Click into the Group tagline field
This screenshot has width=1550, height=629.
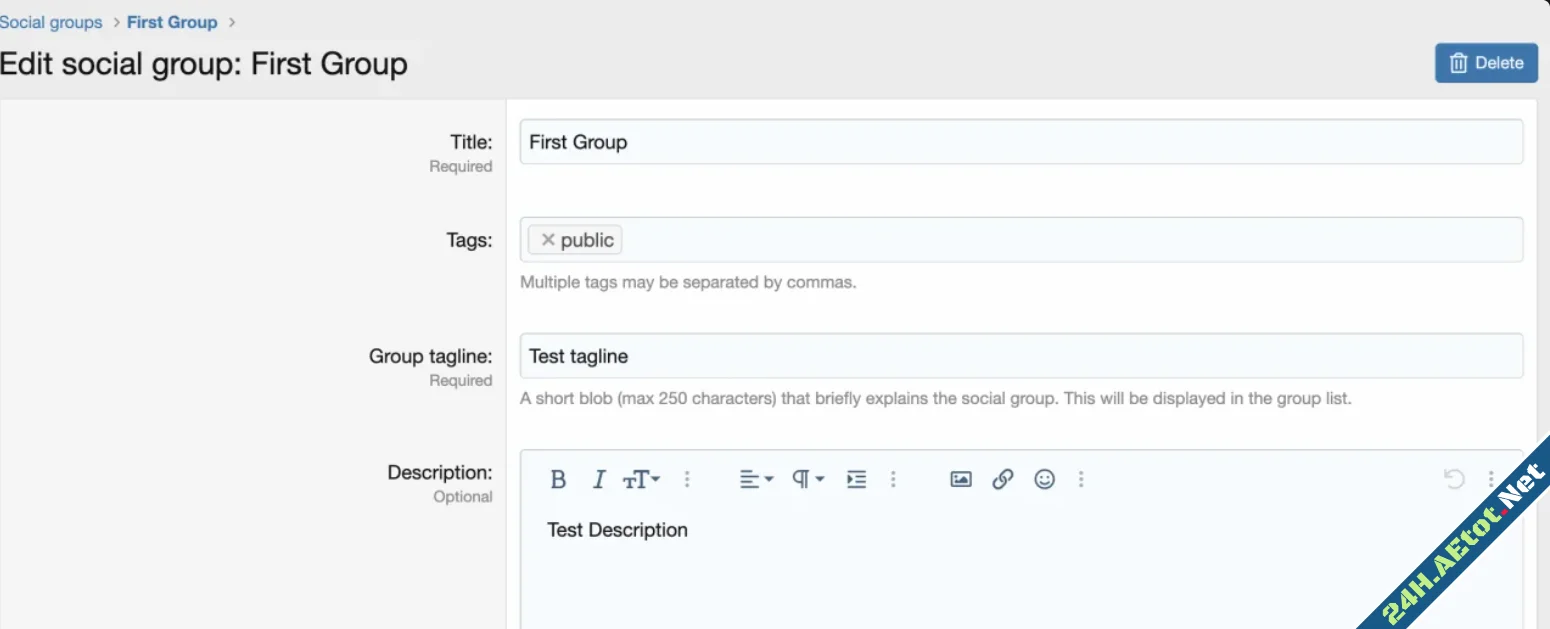pyautogui.click(x=1020, y=356)
